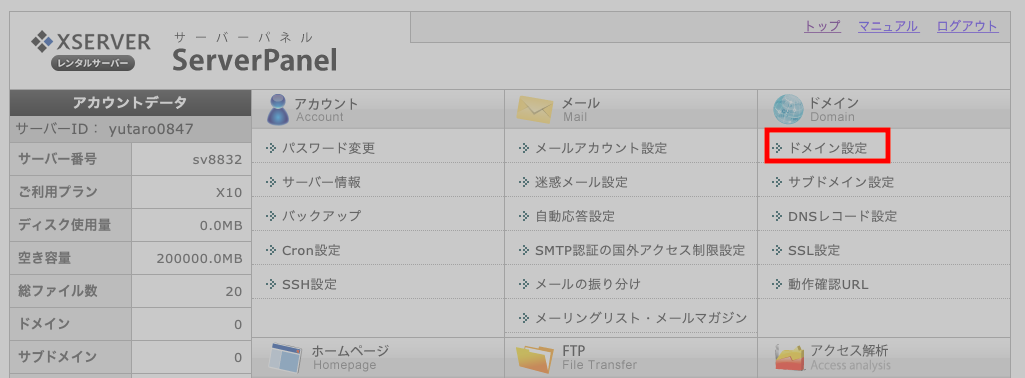Open the マニュアル link
This screenshot has height=378, width=1025.
click(888, 26)
